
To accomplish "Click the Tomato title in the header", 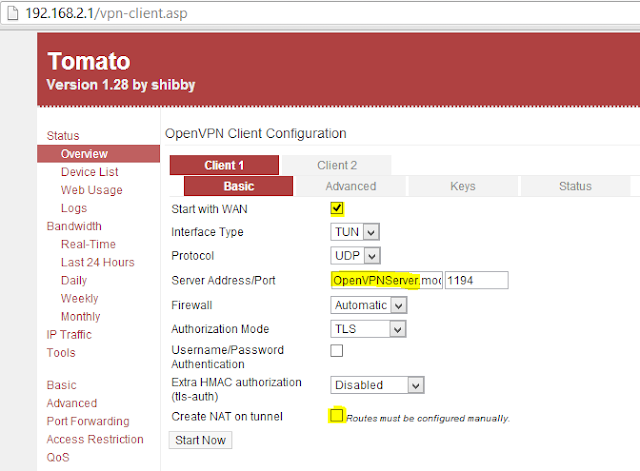I will click(89, 61).
